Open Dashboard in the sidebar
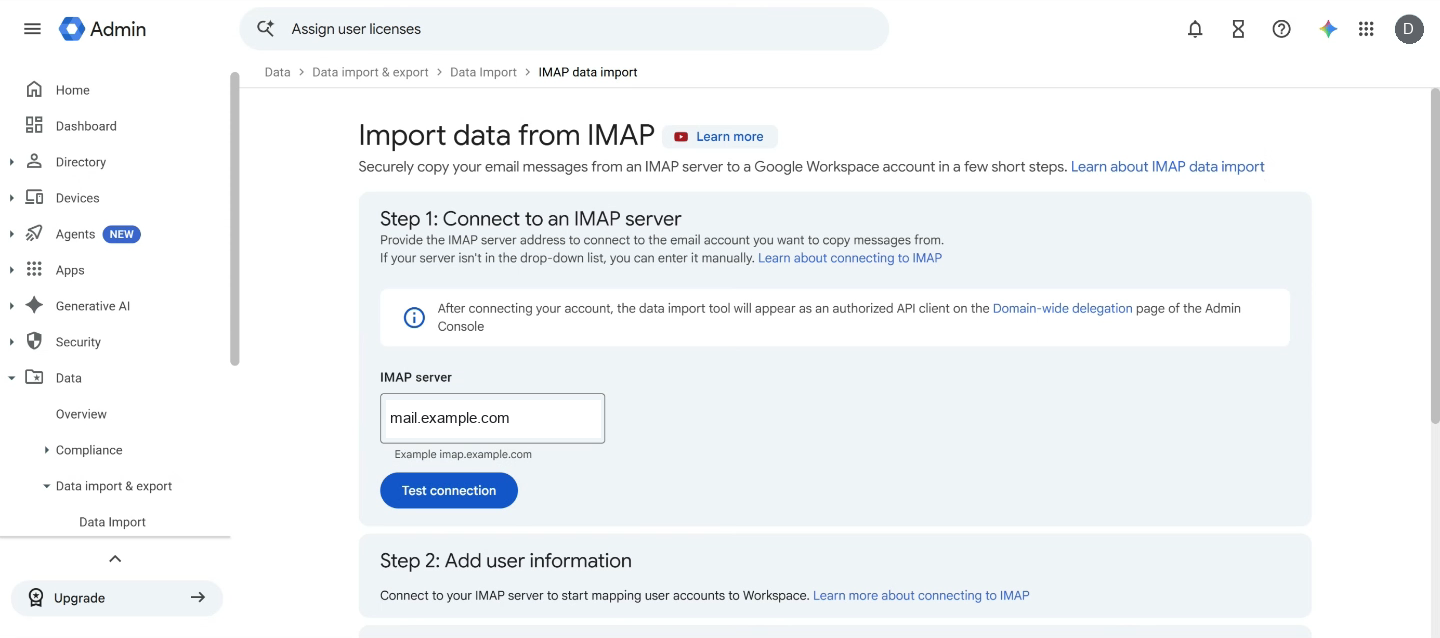Screen dimensions: 1440x638 (x=86, y=126)
